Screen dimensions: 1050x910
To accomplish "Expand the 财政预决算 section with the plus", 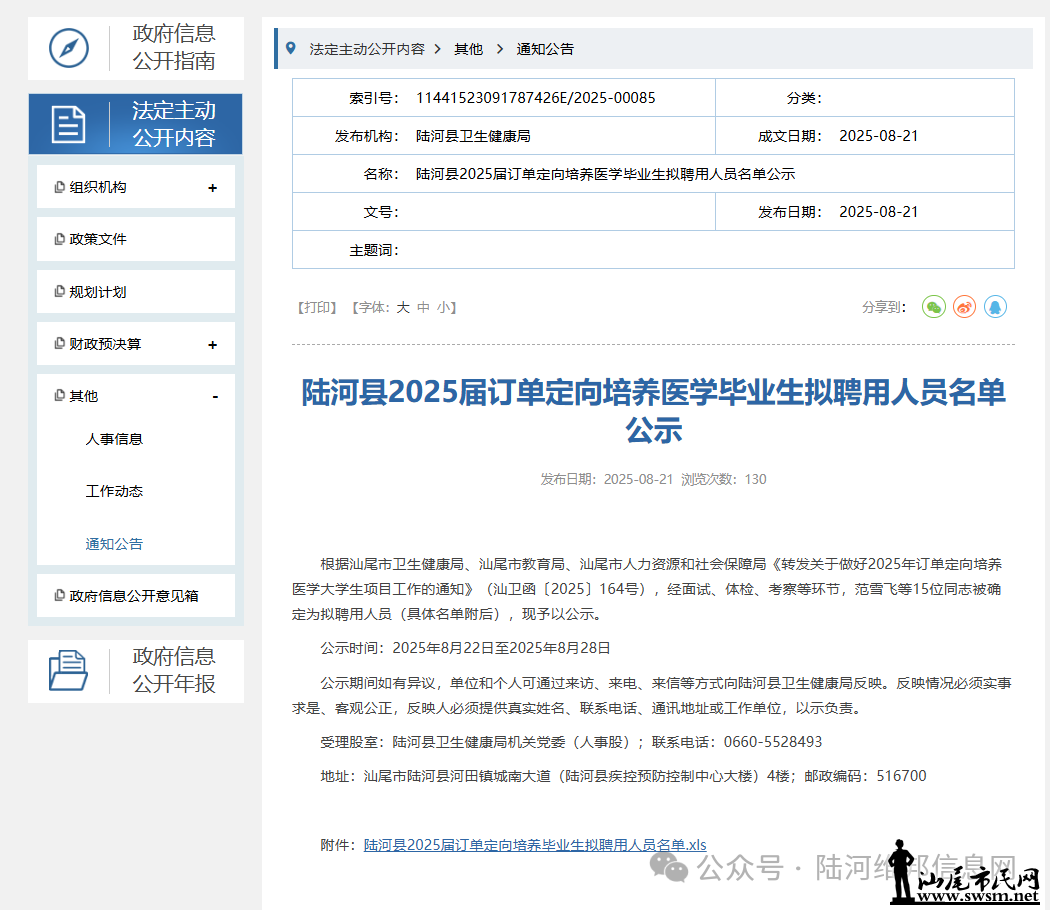I will pos(212,345).
